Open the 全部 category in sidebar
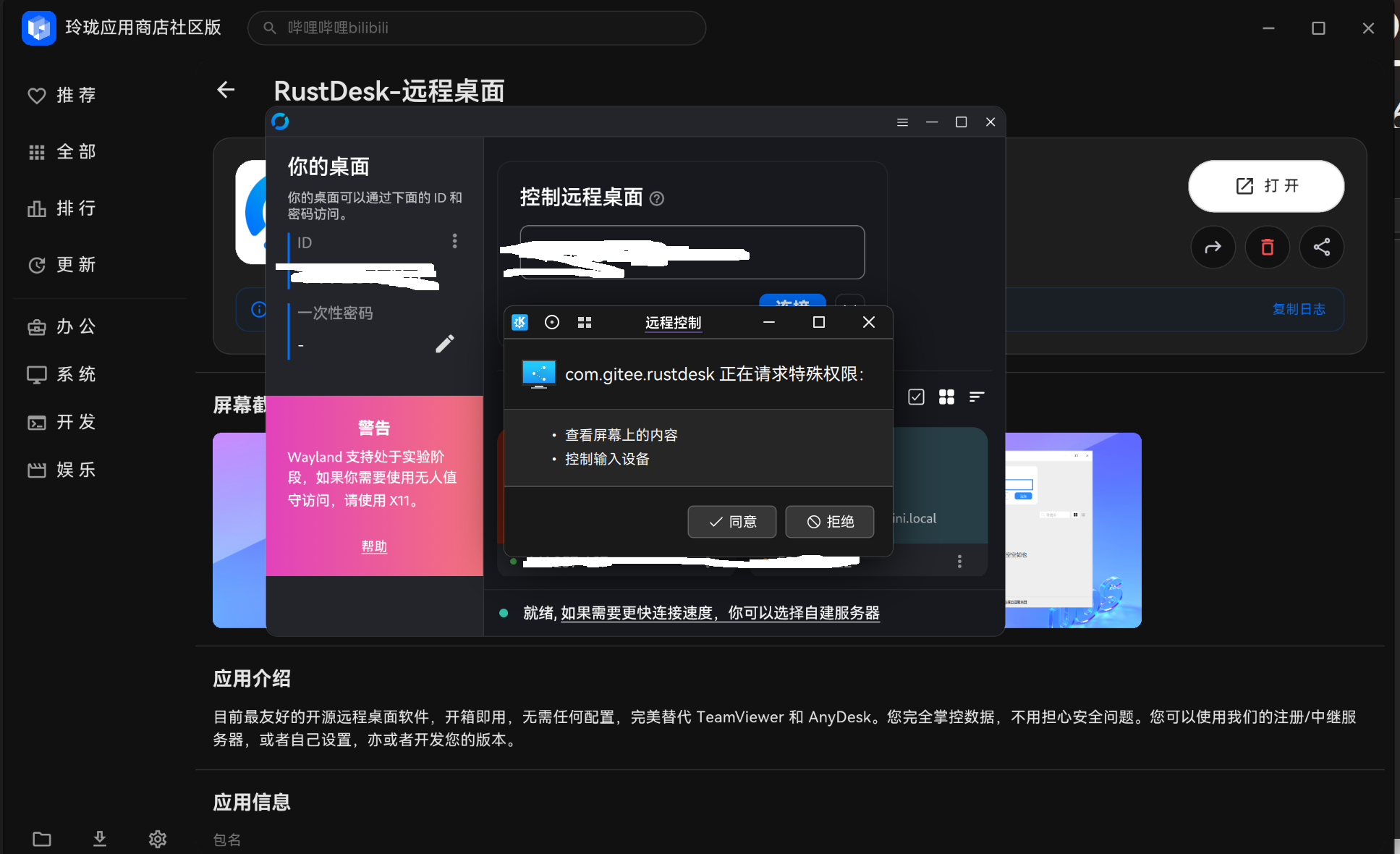This screenshot has width=1400, height=854. tap(63, 151)
